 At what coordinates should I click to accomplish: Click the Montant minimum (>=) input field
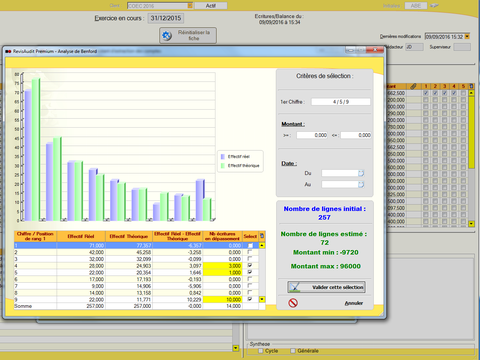(312, 135)
